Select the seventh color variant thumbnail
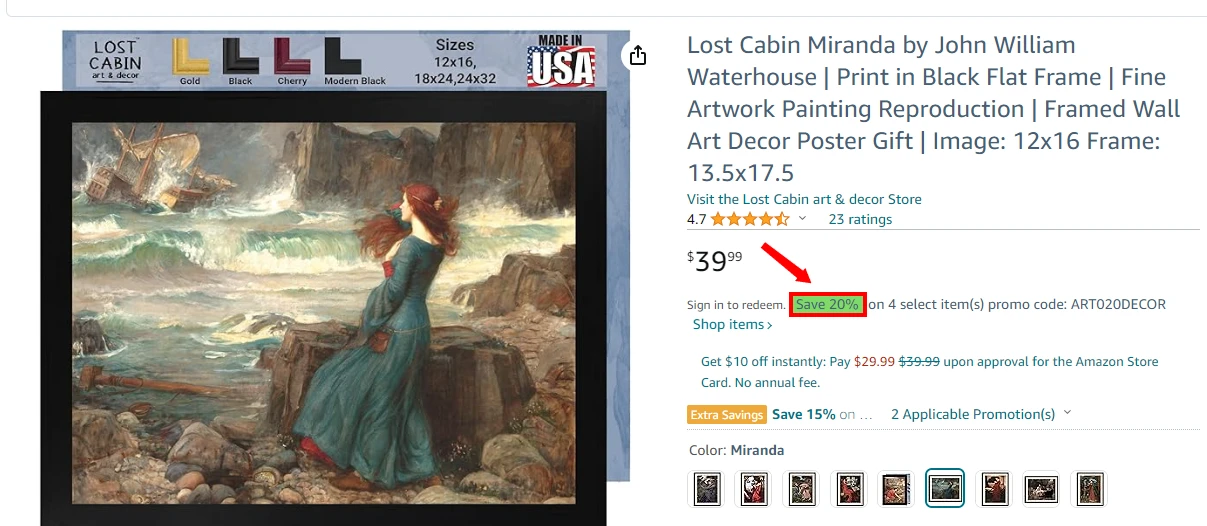Image resolution: width=1207 pixels, height=526 pixels. click(993, 489)
